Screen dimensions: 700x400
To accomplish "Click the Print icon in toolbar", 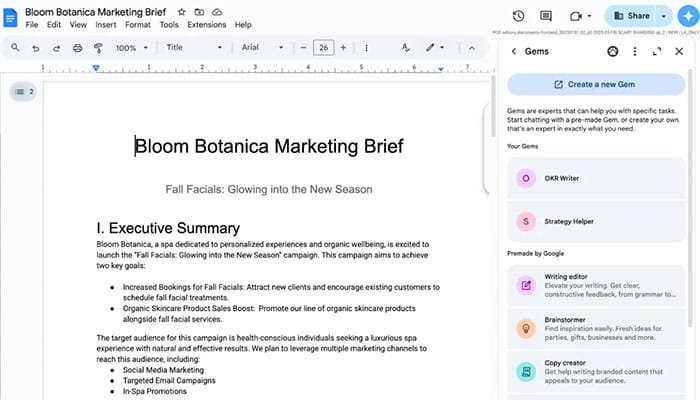I will [x=77, y=47].
